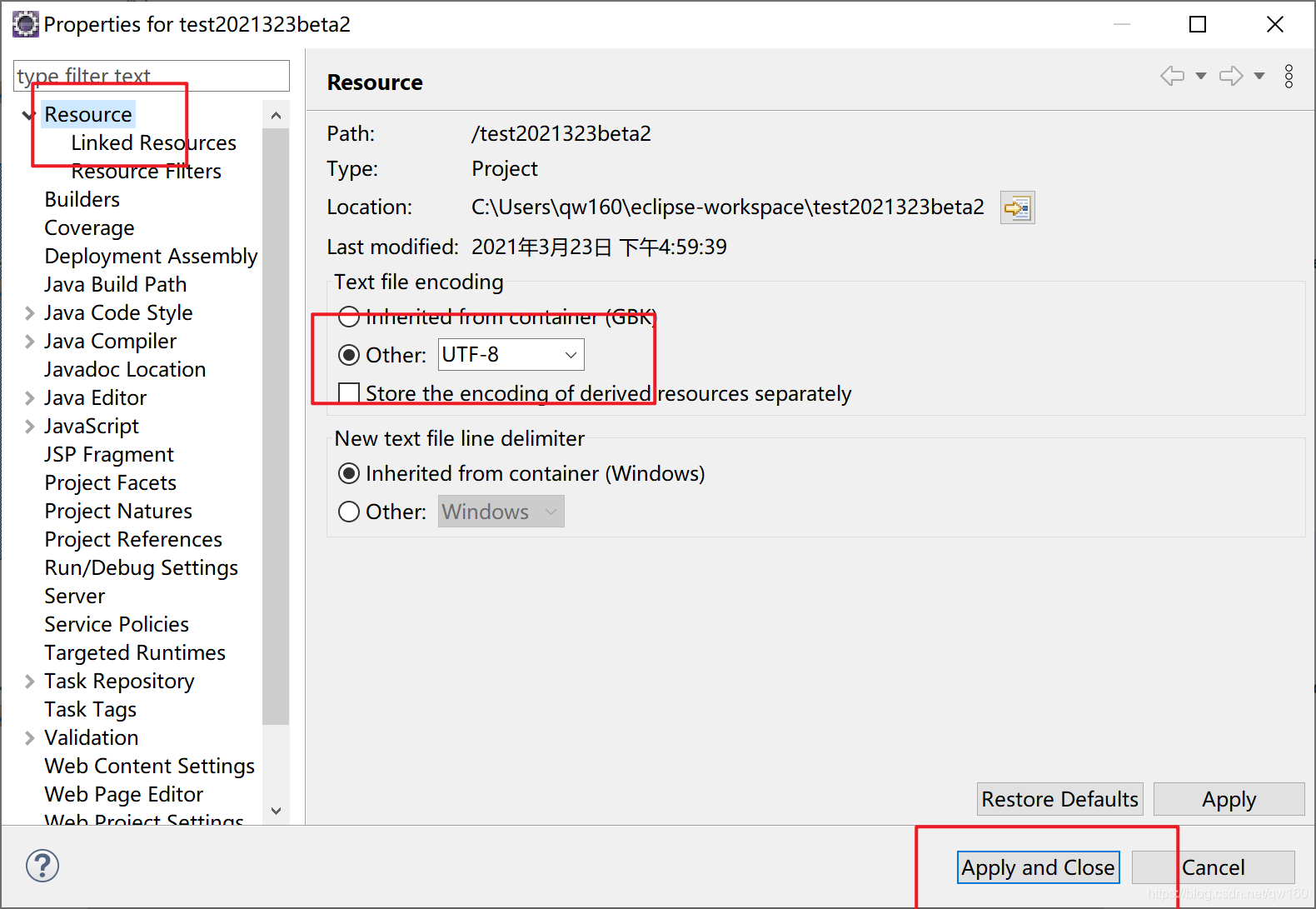Maximize the Properties dialog window
Screen dimensions: 1316x909
pos(1198,24)
